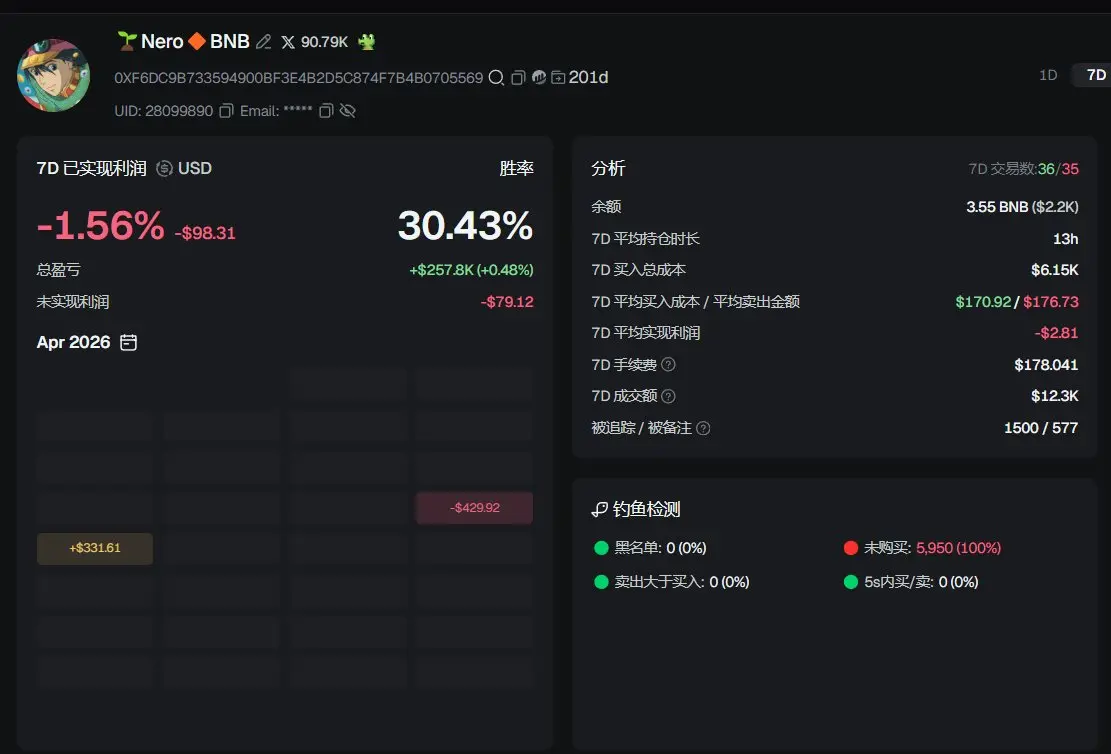Image resolution: width=1111 pixels, height=754 pixels.
Task: Click the -$2.81 average realized profit value
Action: (1056, 333)
